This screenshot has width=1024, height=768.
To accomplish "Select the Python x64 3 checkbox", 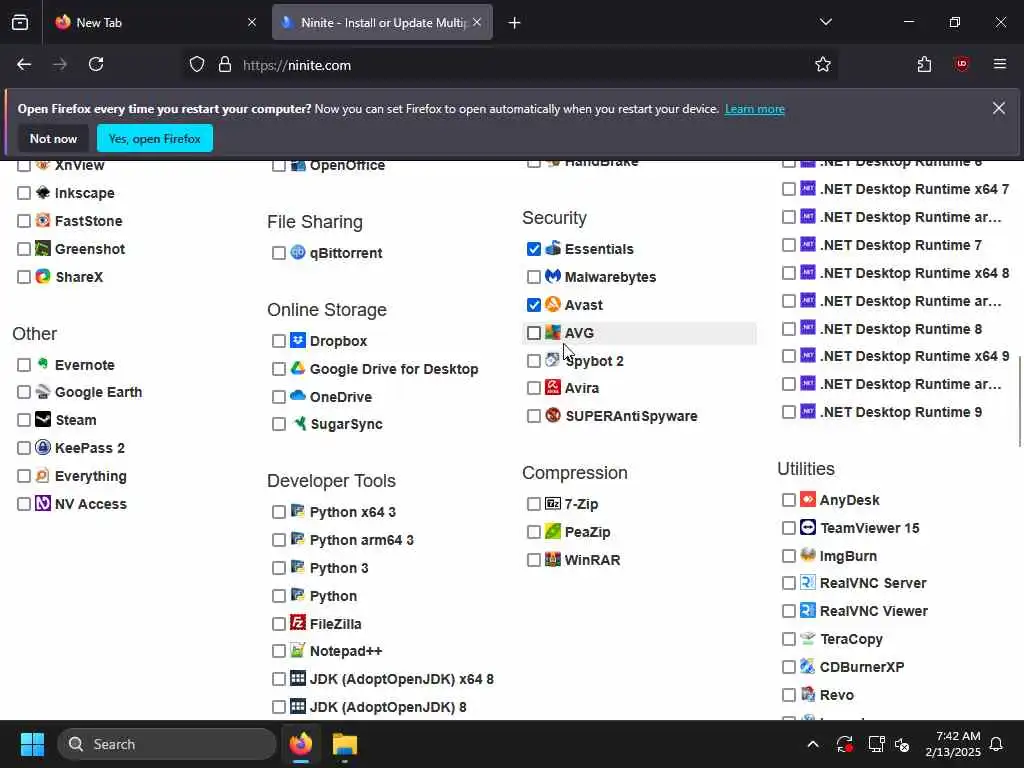I will pyautogui.click(x=279, y=512).
